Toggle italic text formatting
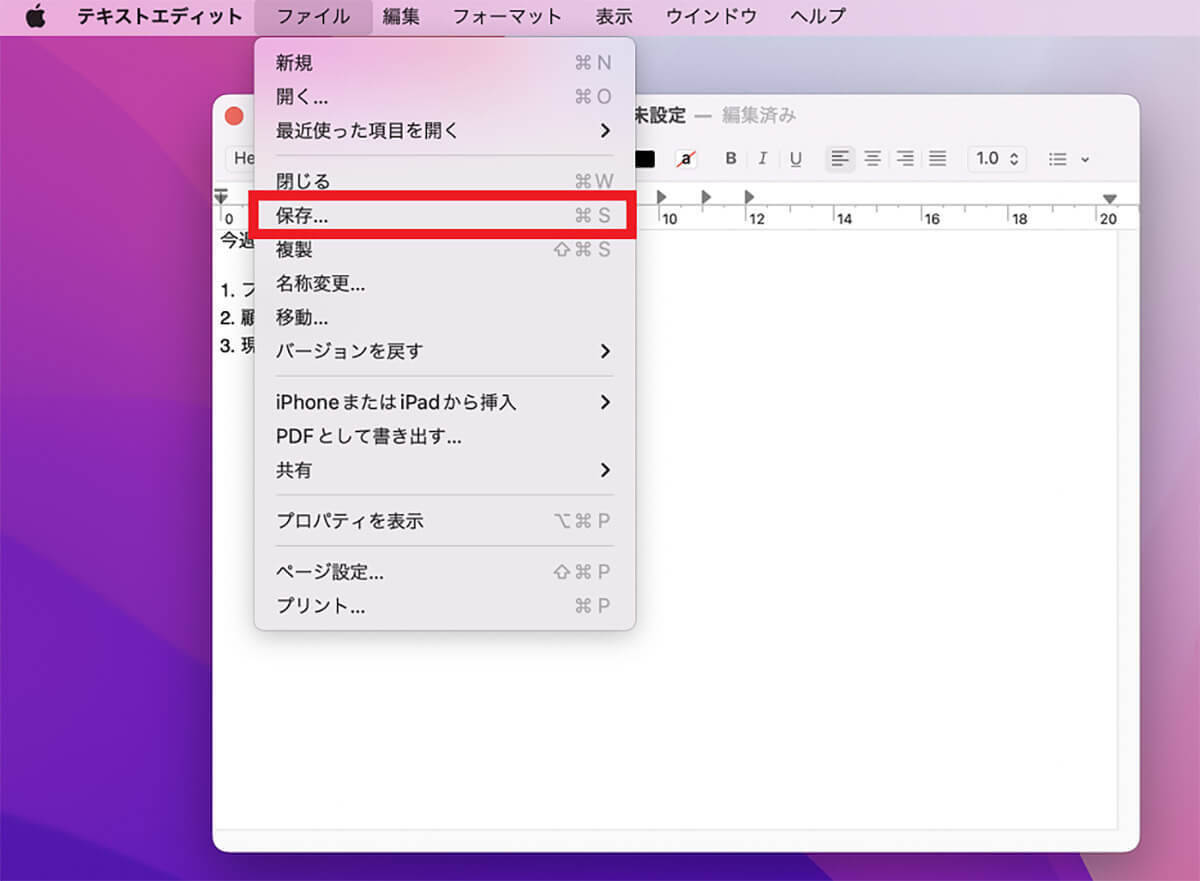Image resolution: width=1200 pixels, height=881 pixels. [x=762, y=159]
